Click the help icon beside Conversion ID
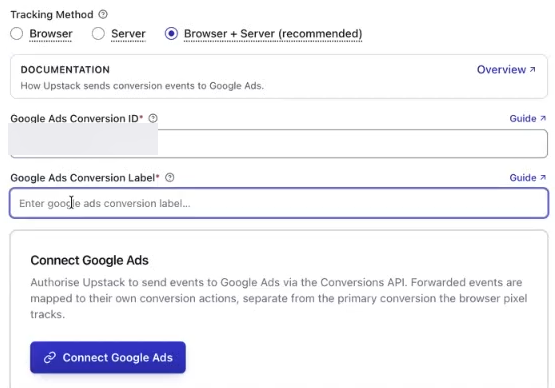Screen dimensions: 555x388 (x=153, y=118)
